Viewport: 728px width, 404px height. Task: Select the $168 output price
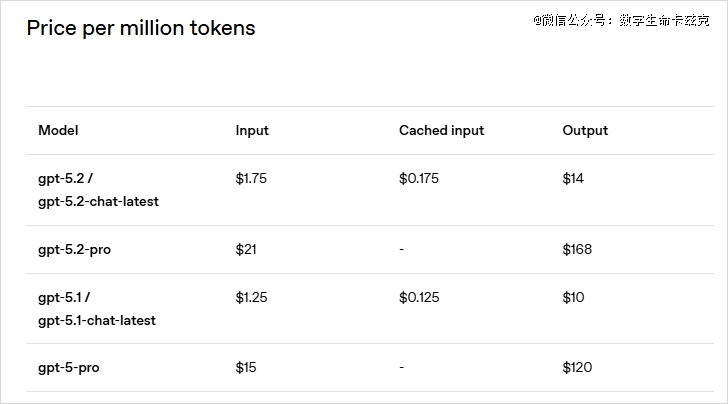[577, 249]
